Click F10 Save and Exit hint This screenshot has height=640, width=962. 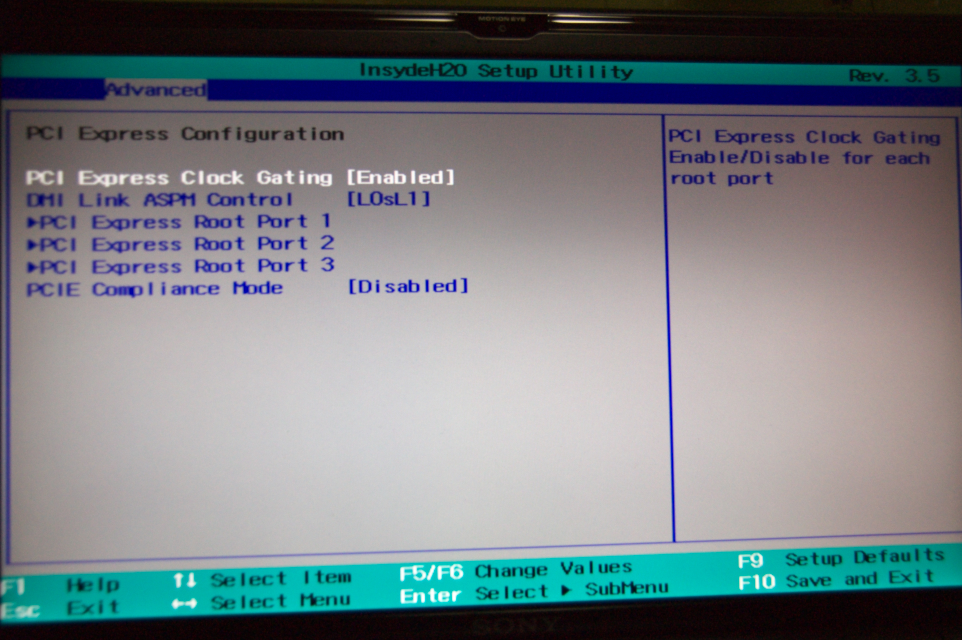[836, 579]
